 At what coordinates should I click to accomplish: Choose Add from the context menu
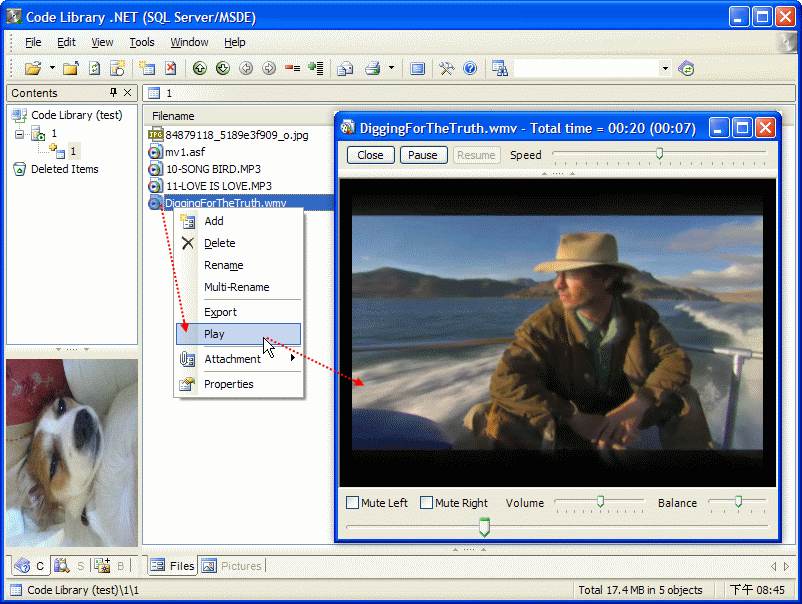coord(238,221)
